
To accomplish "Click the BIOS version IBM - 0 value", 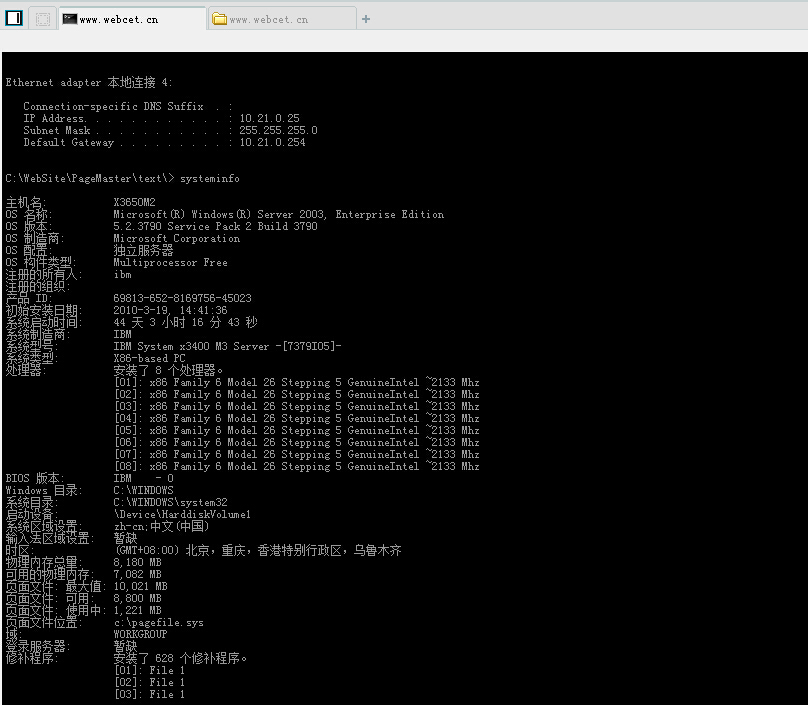I will pyautogui.click(x=143, y=478).
